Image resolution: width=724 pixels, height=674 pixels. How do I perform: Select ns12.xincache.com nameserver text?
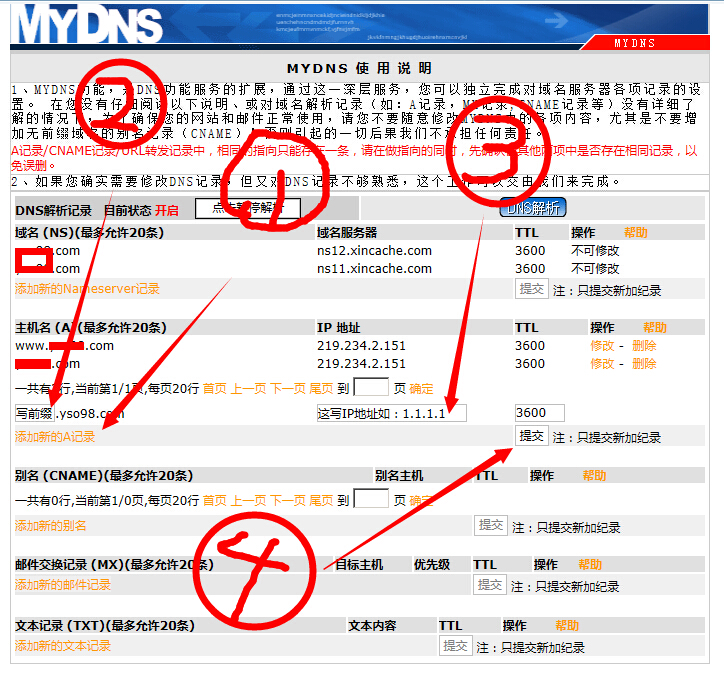(x=374, y=251)
